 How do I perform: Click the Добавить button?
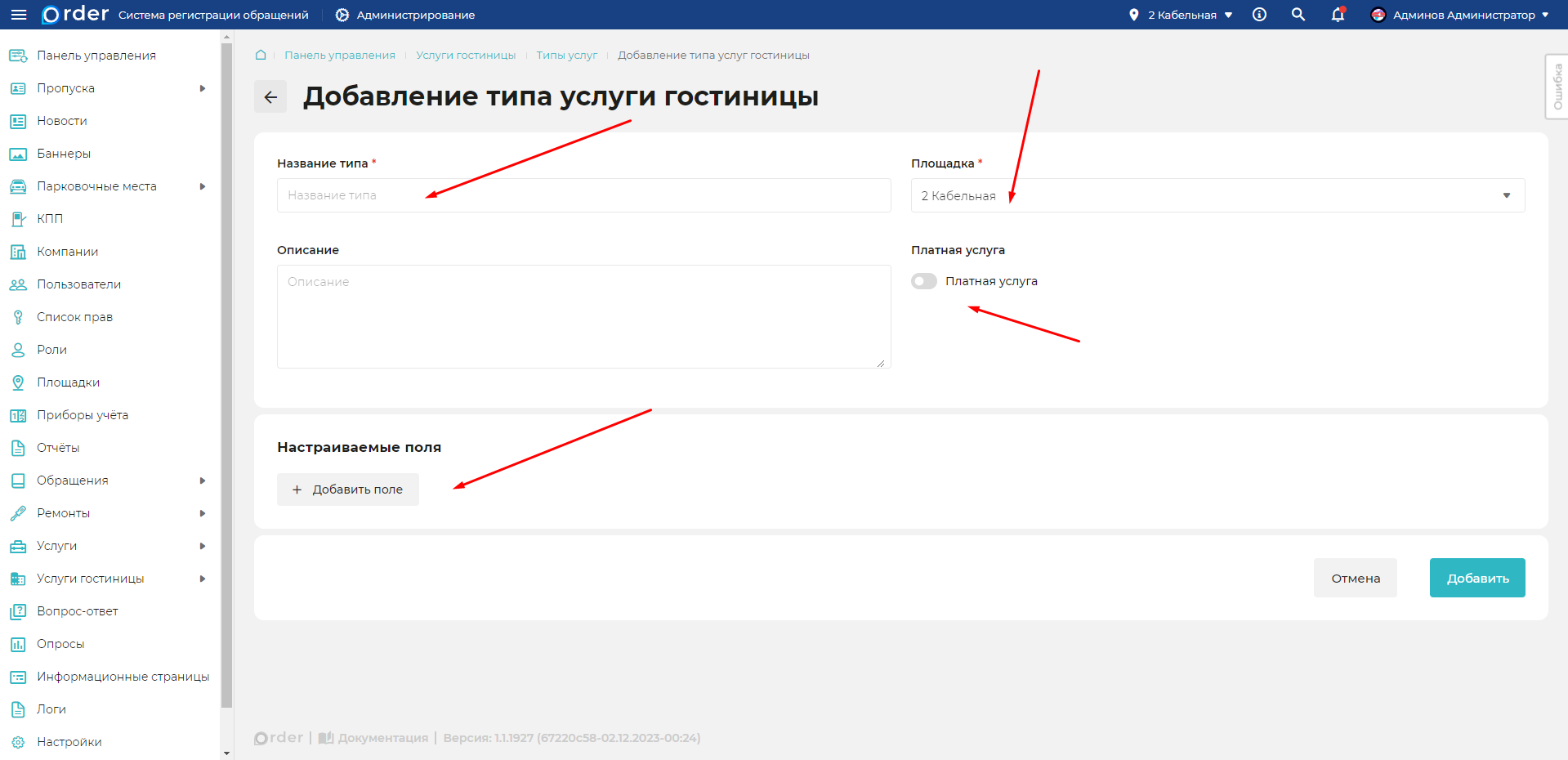pyautogui.click(x=1476, y=578)
